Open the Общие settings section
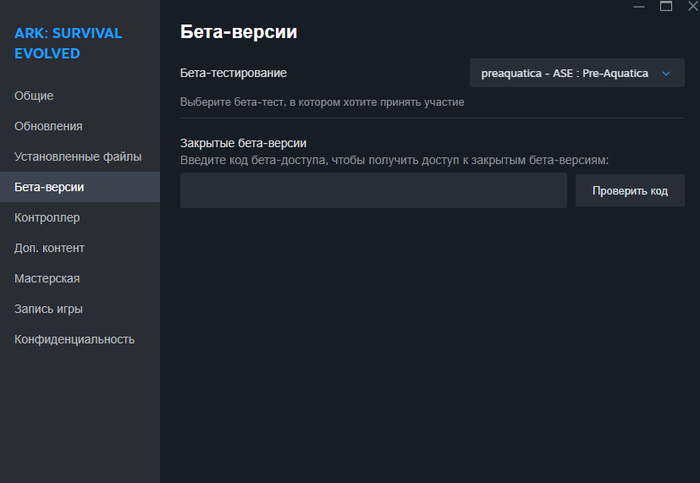Viewport: 700px width, 483px height. [80, 96]
